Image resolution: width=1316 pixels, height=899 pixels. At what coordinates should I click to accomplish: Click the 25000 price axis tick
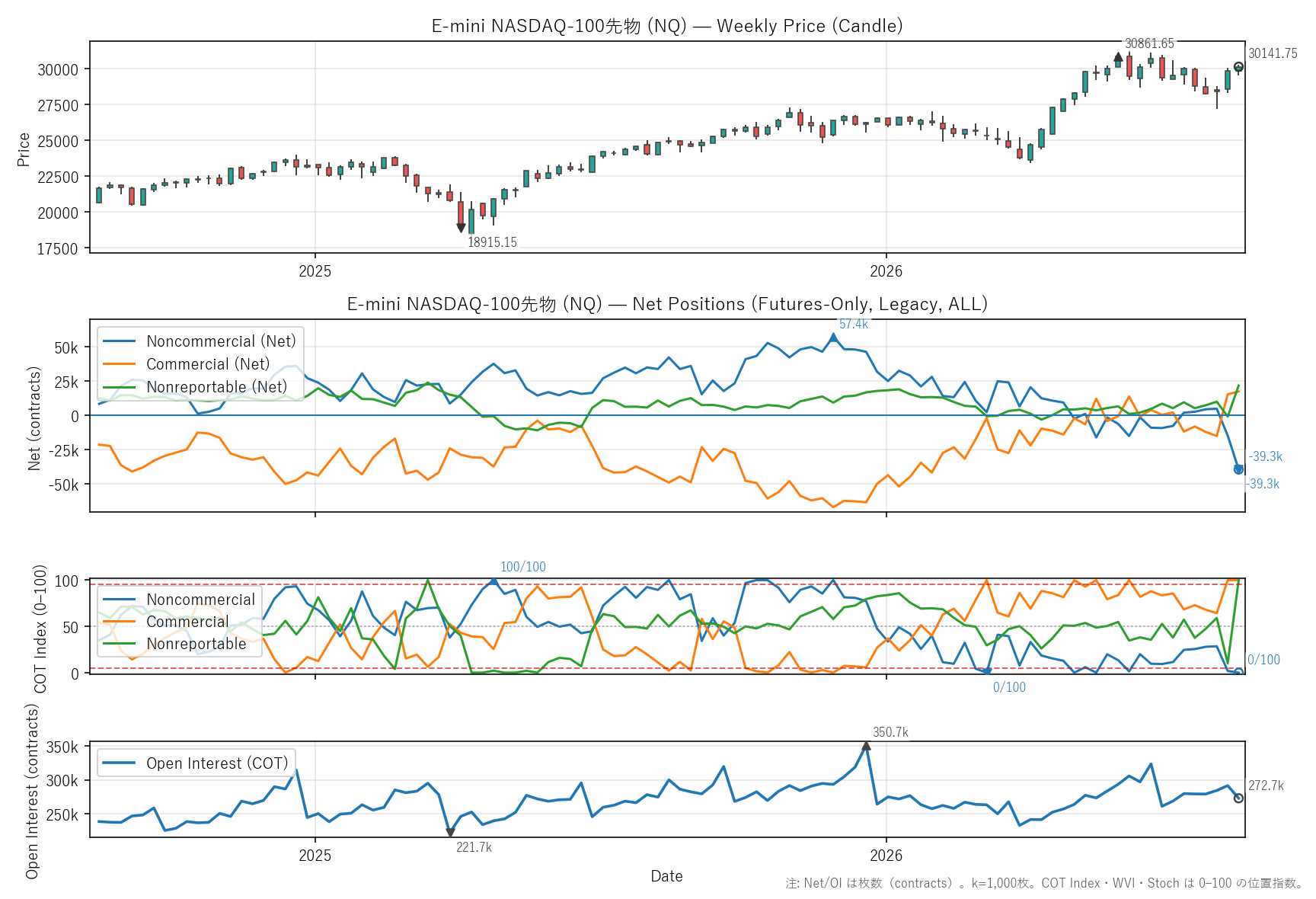tap(58, 142)
